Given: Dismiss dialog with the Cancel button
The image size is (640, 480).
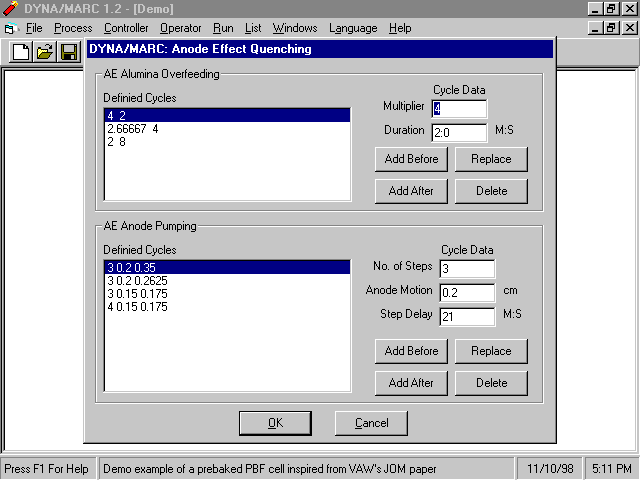Looking at the screenshot, I should click(371, 423).
